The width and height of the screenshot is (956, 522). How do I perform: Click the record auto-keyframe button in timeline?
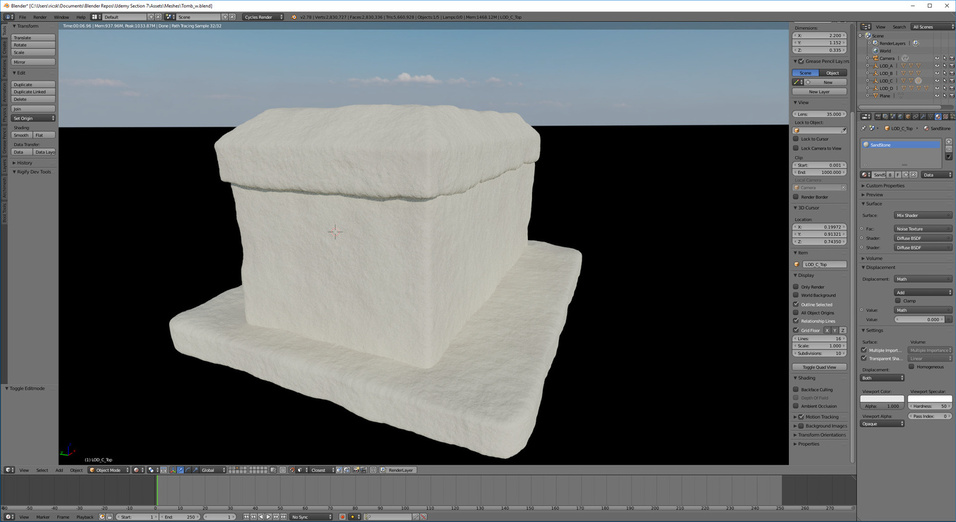[x=342, y=517]
